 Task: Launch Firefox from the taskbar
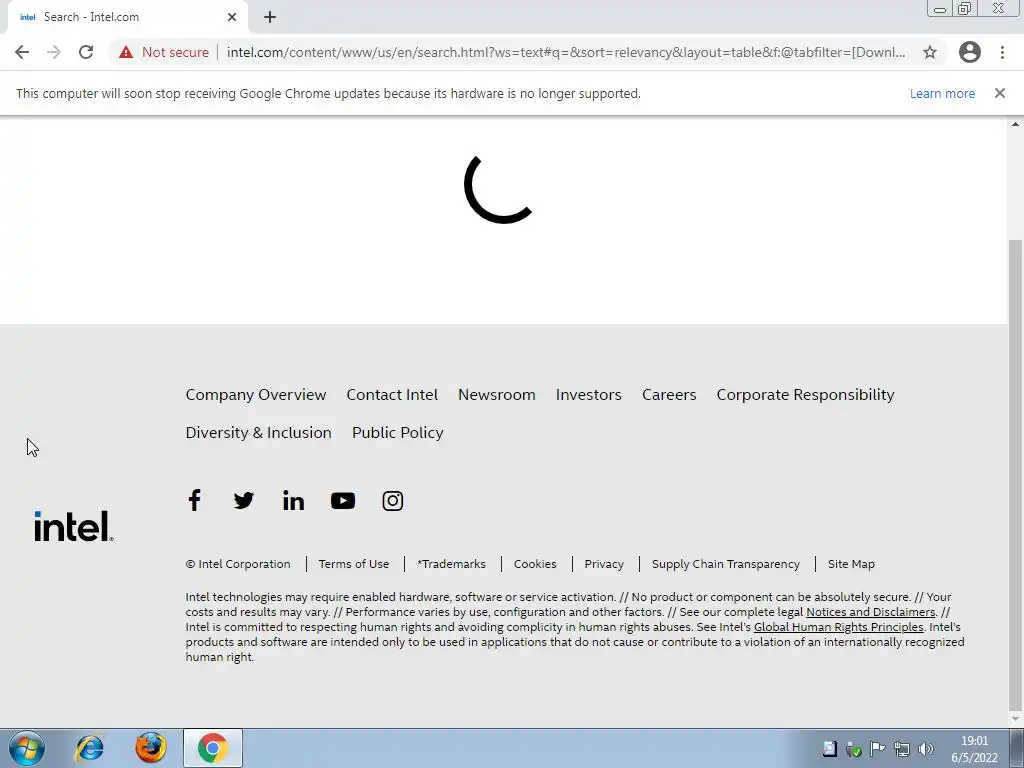tap(151, 748)
